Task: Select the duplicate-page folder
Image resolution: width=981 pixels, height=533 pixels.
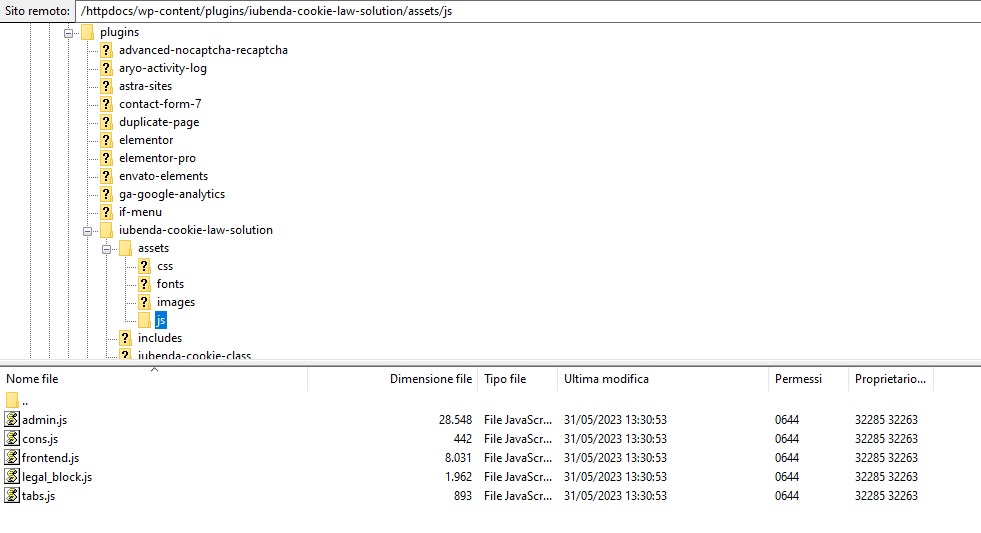Action: (x=159, y=122)
